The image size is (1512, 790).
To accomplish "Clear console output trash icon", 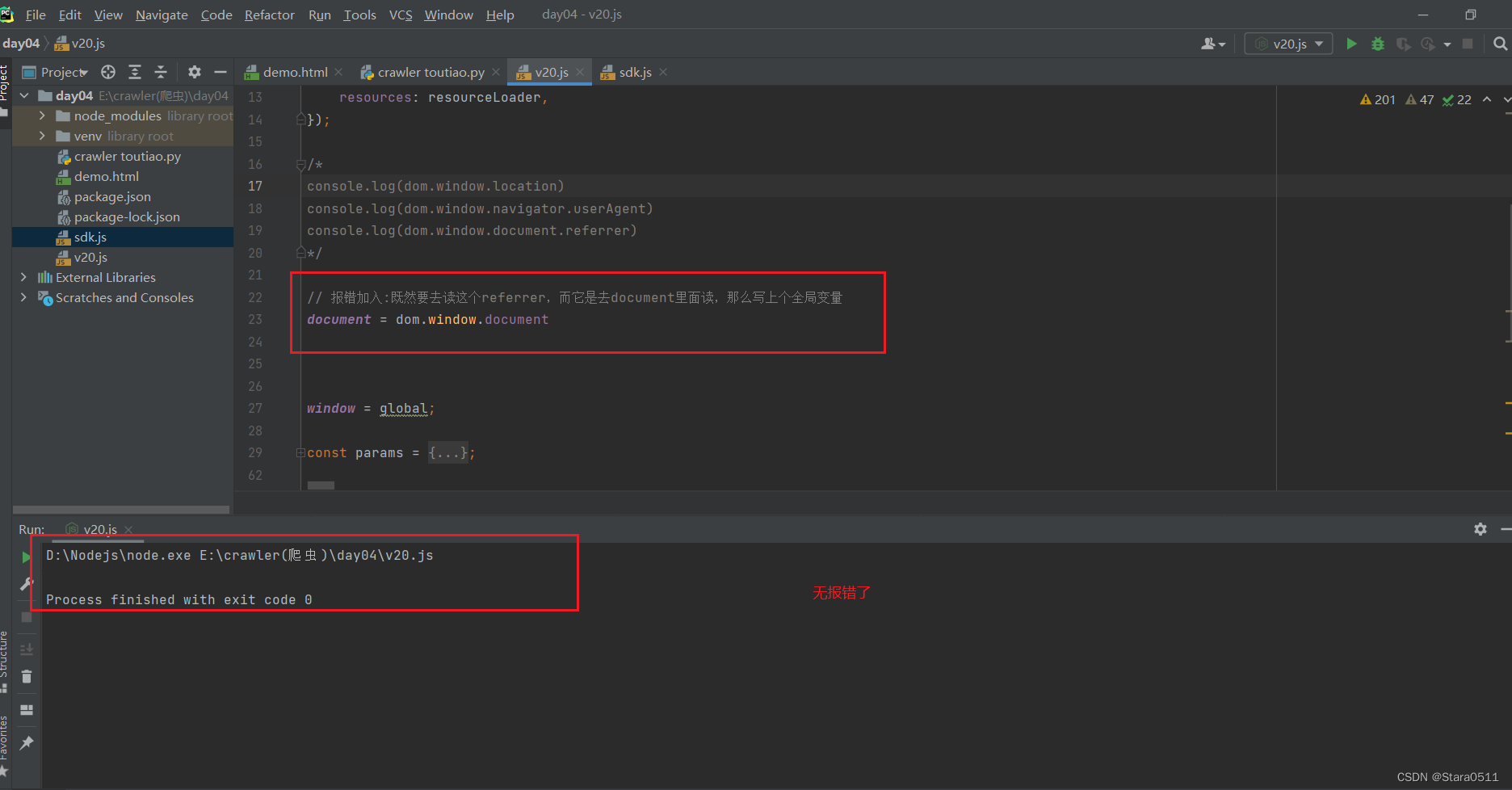I will tap(26, 676).
